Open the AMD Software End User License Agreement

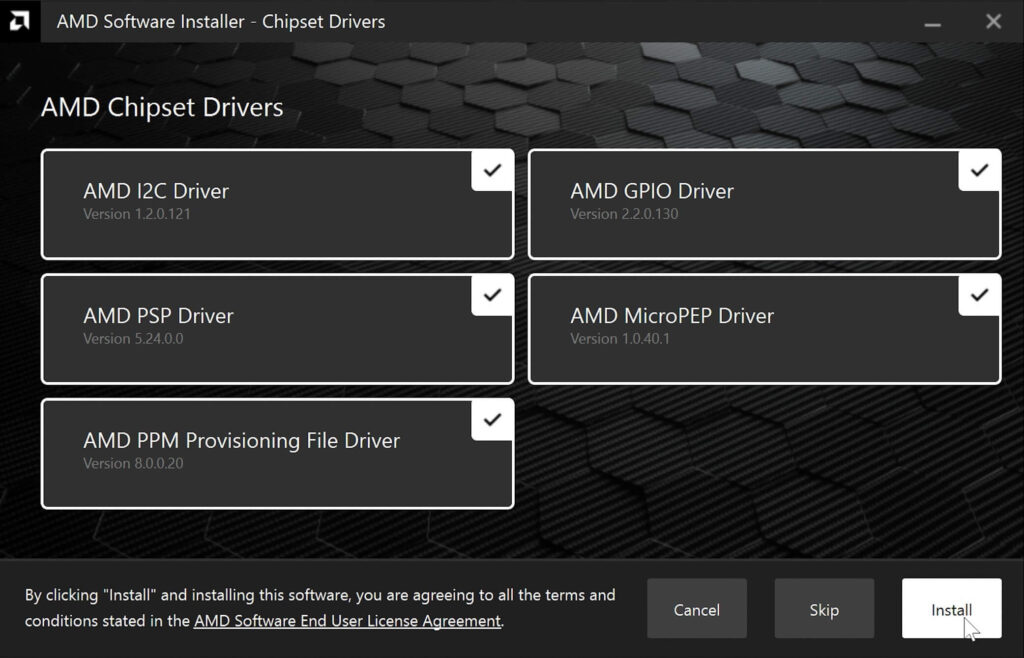click(347, 620)
